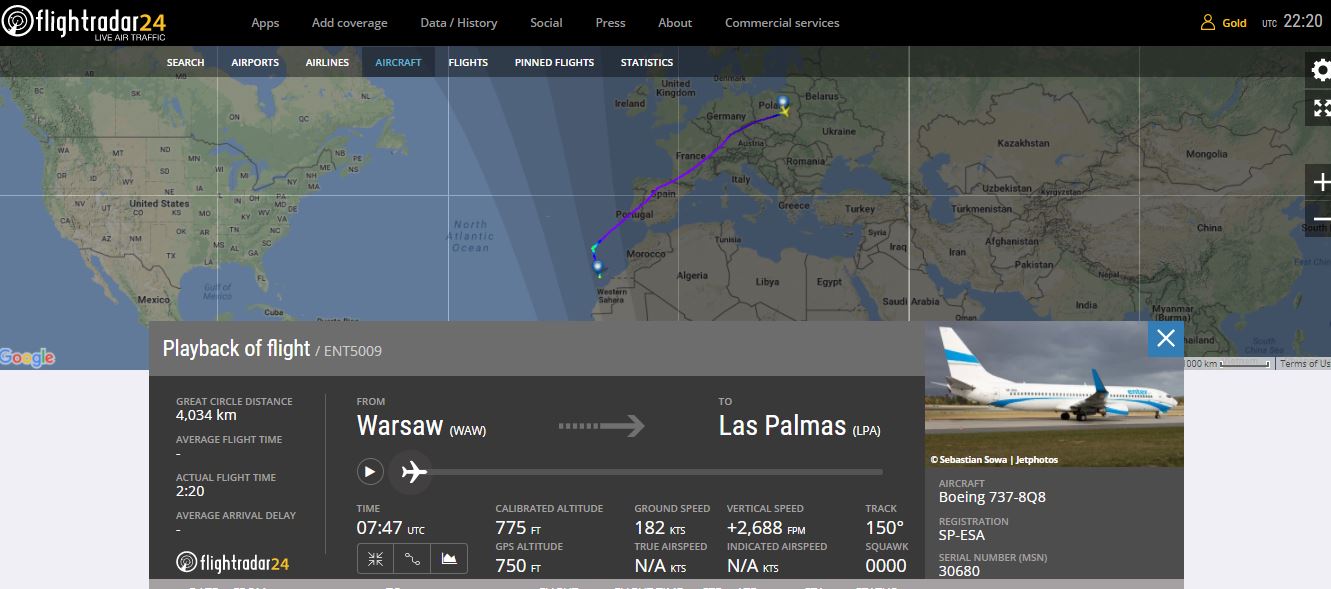
Task: Click registration SP-ESA
Action: tap(961, 535)
